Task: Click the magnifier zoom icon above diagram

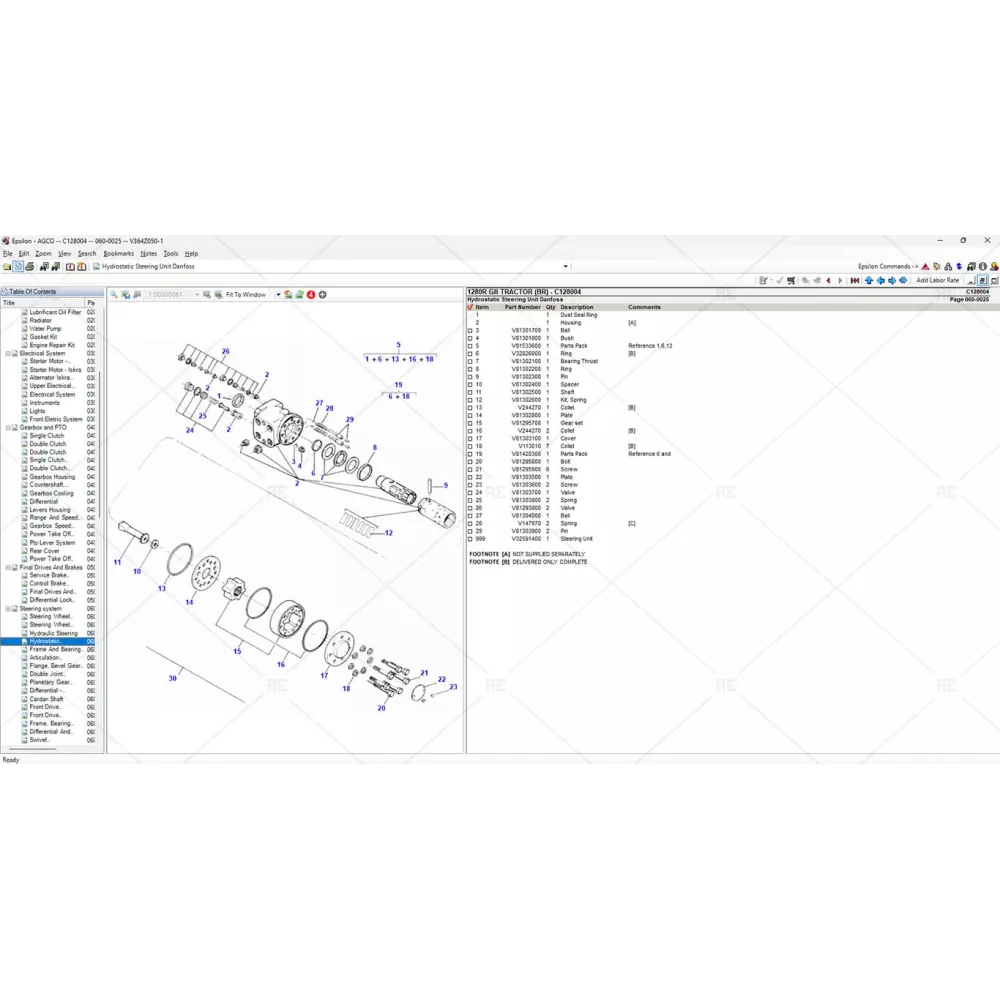Action: pyautogui.click(x=114, y=295)
